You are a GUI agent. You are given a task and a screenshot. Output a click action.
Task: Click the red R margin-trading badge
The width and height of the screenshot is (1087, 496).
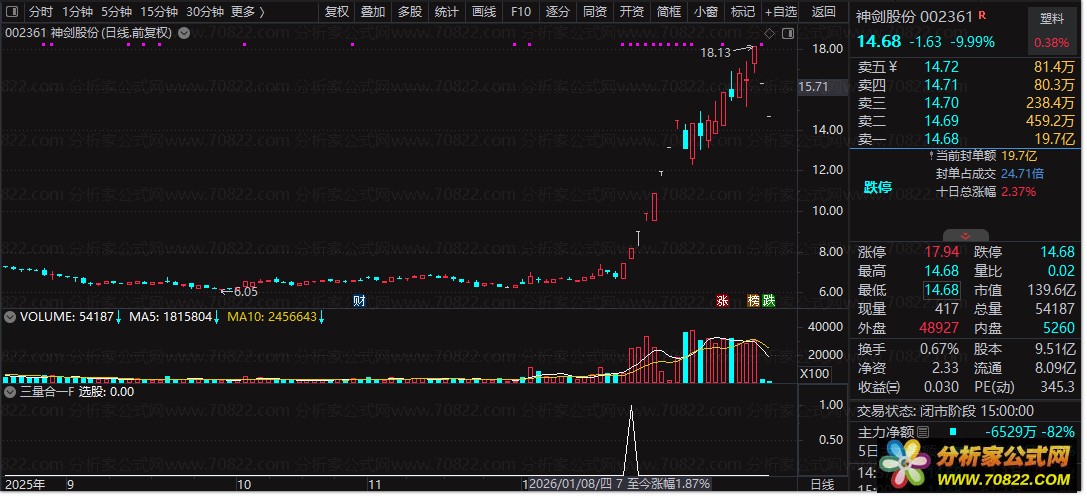(982, 15)
